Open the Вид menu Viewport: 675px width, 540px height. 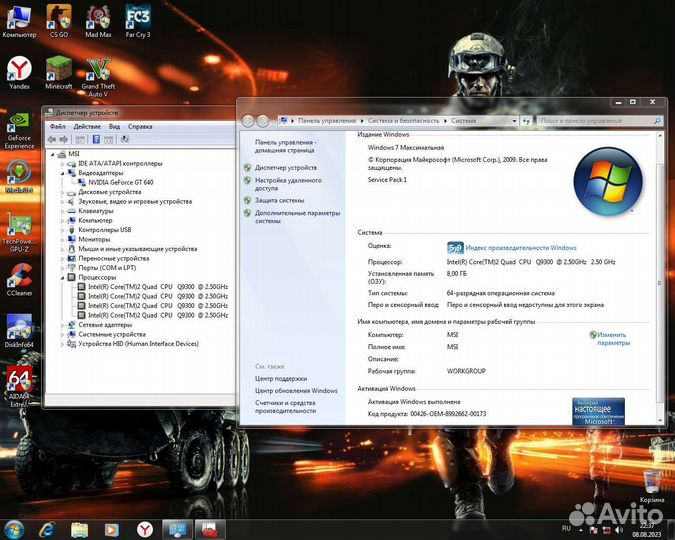[x=114, y=126]
